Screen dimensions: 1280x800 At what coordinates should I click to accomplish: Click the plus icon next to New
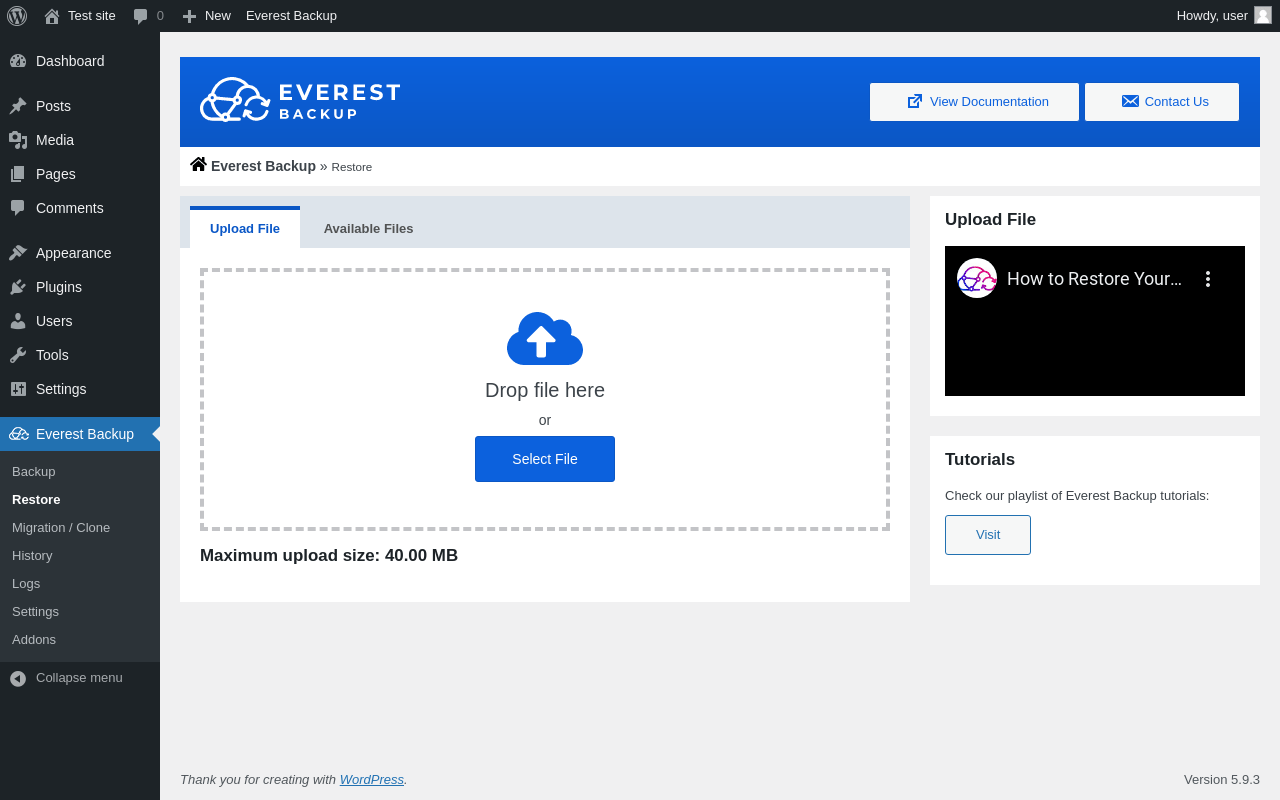coord(189,16)
